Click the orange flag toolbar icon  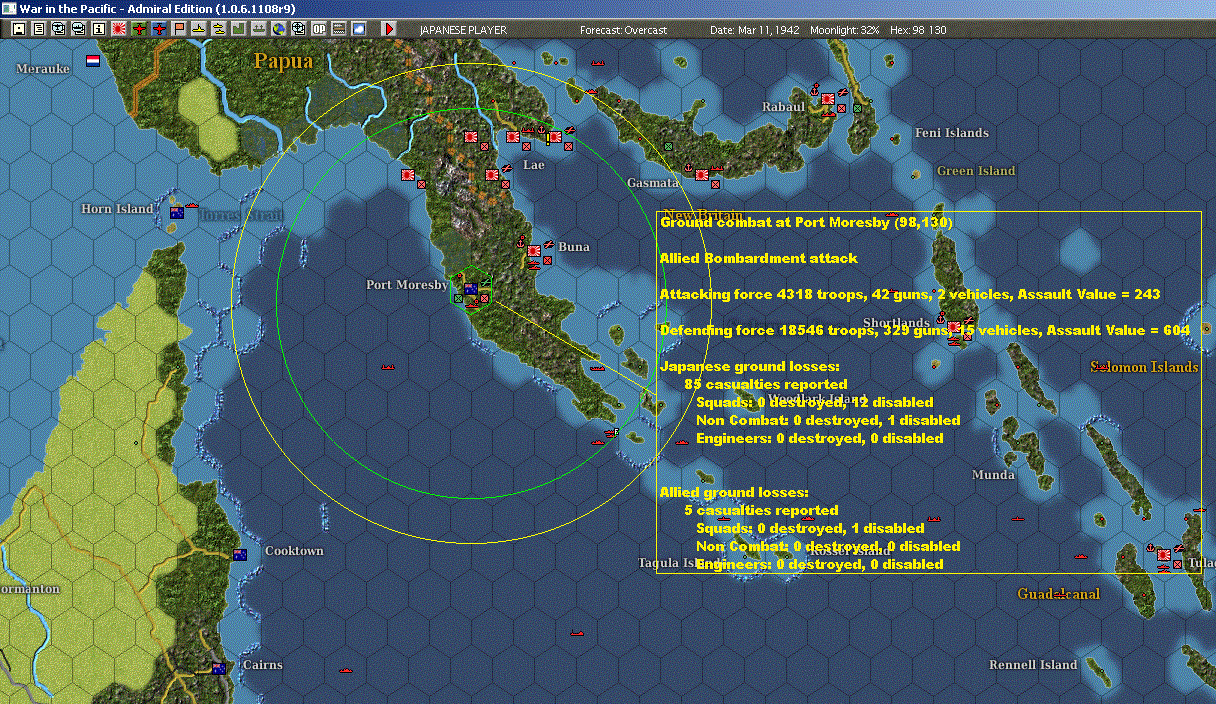click(x=179, y=29)
